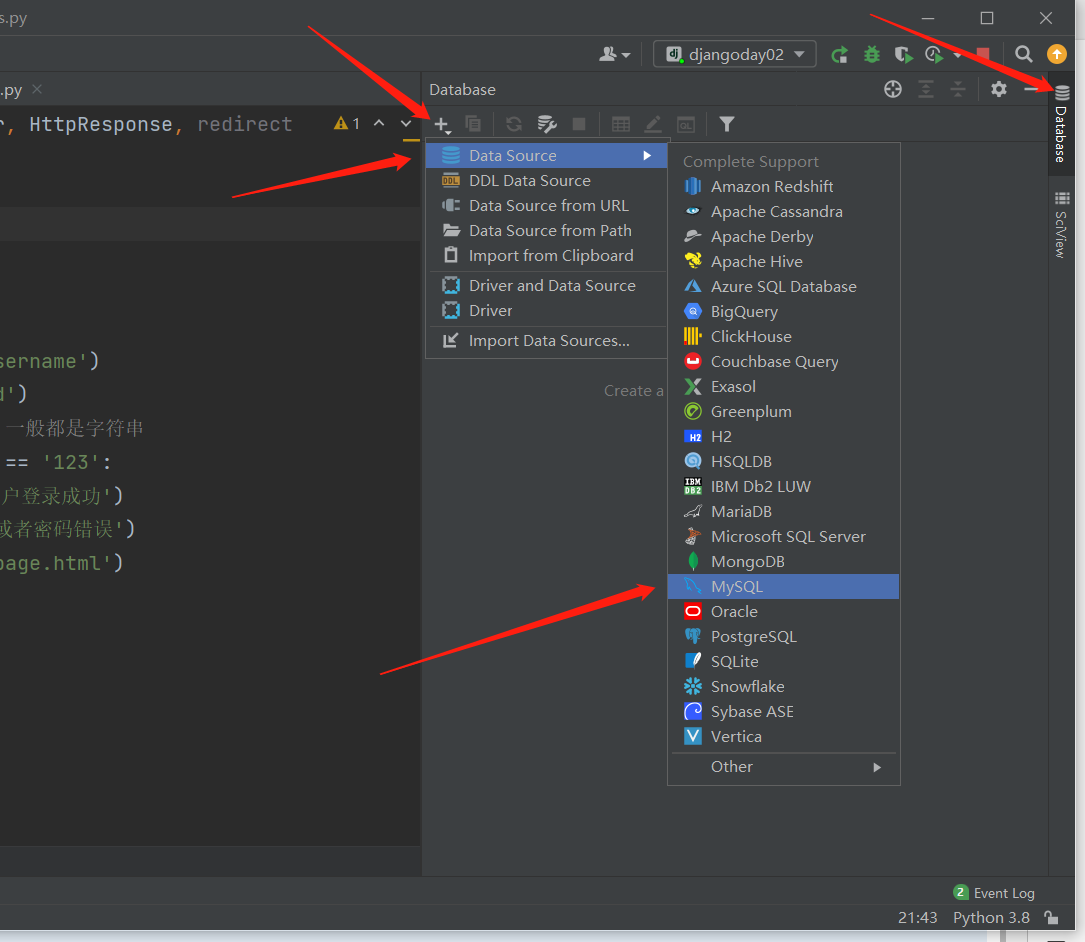Select Exasol data source

(x=783, y=386)
